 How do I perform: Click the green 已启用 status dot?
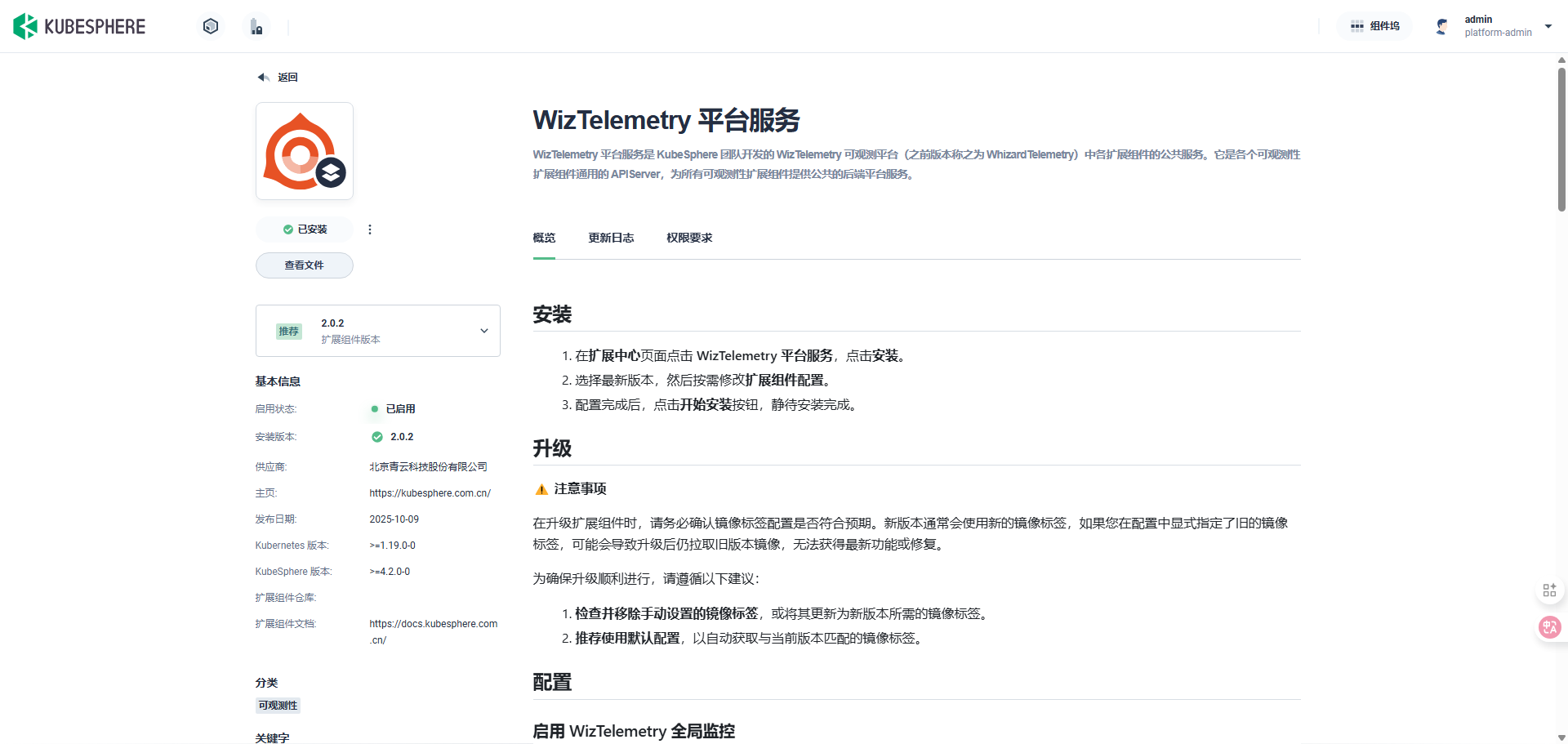375,409
